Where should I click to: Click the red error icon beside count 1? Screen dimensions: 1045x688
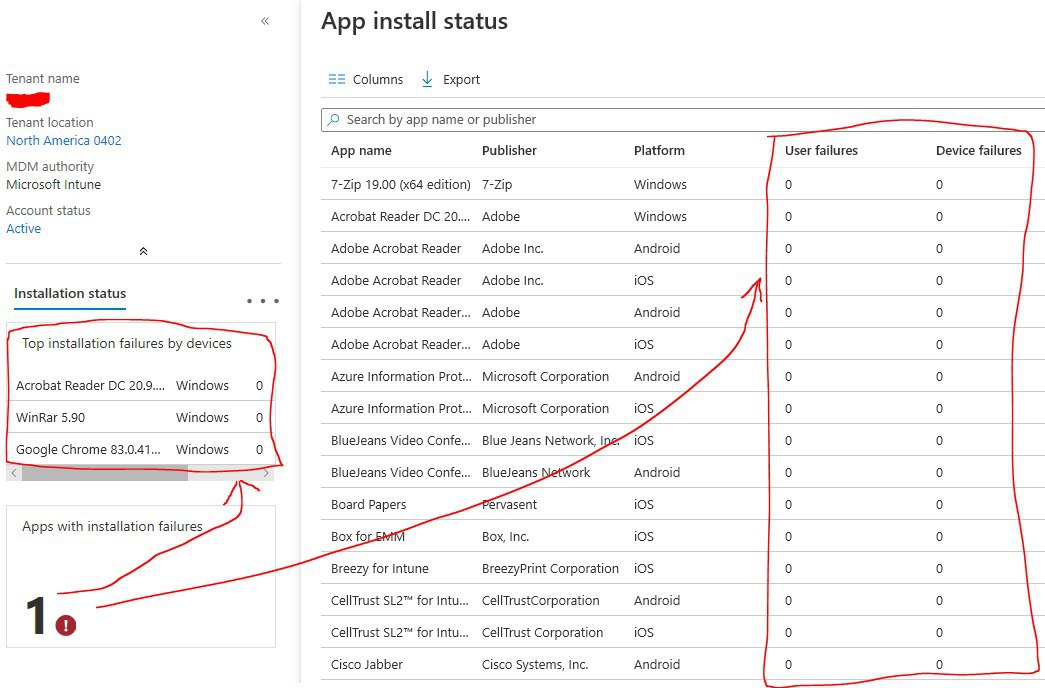tap(66, 625)
